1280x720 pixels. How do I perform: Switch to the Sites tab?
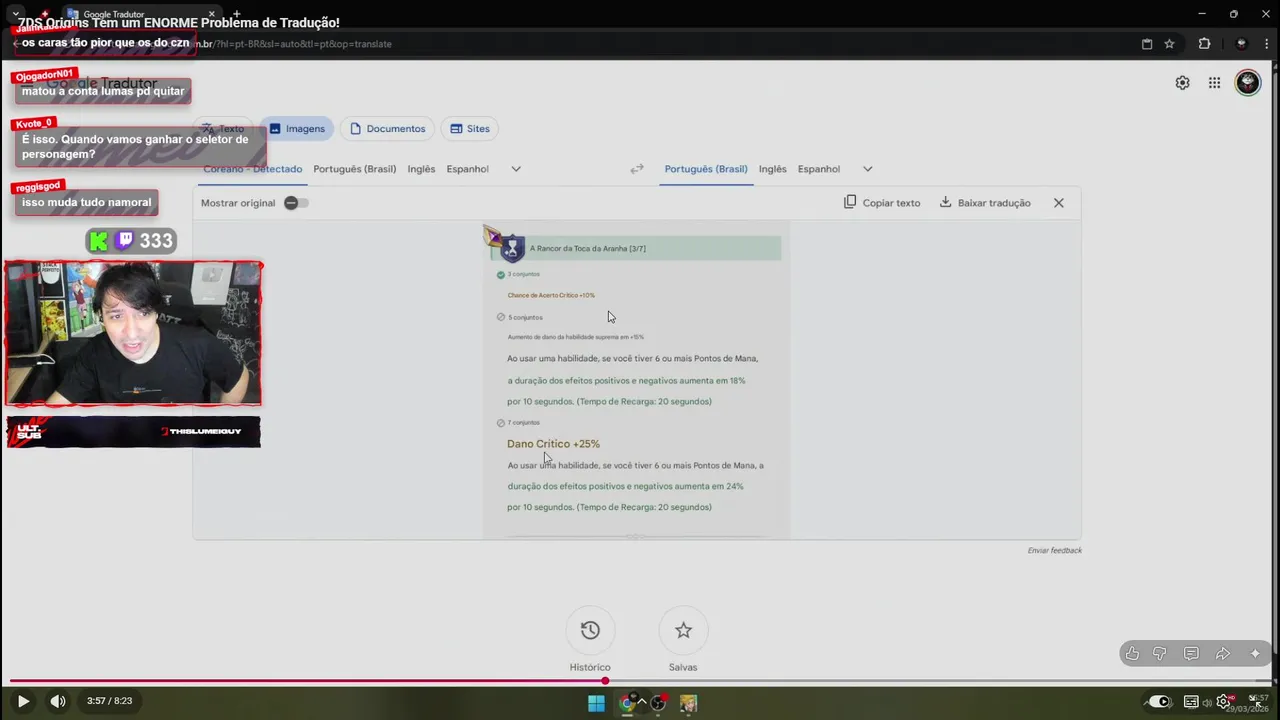470,128
